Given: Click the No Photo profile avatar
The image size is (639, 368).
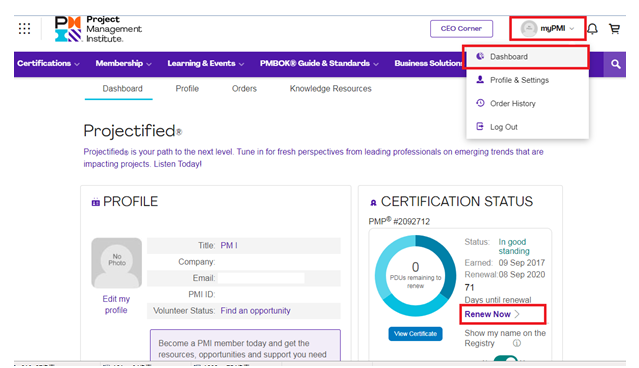Looking at the screenshot, I should pos(117,263).
